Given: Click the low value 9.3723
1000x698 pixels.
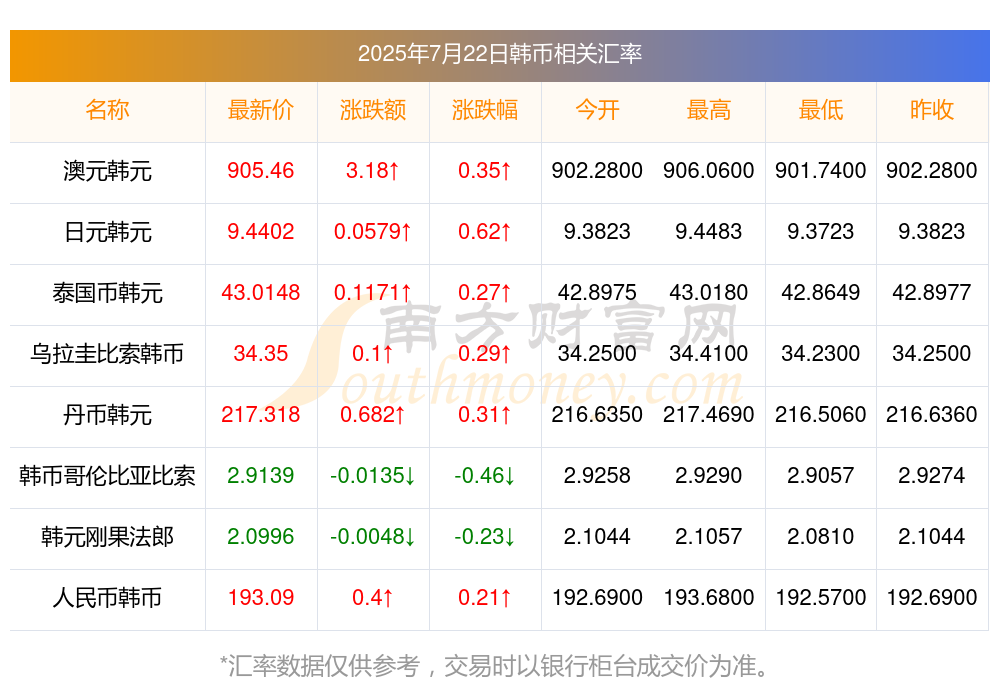Looking at the screenshot, I should point(821,231).
